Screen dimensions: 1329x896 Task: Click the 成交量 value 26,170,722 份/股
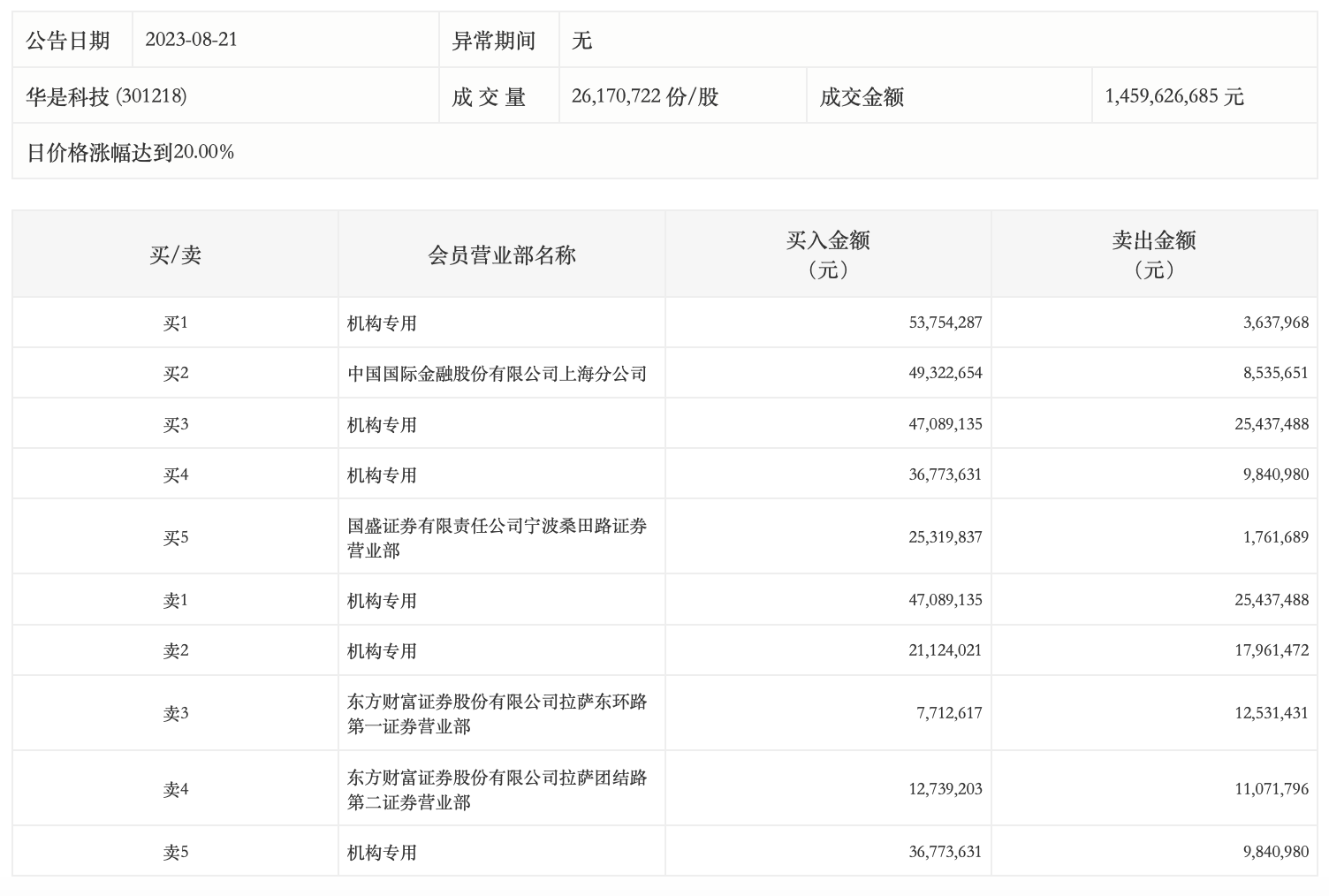(x=645, y=96)
